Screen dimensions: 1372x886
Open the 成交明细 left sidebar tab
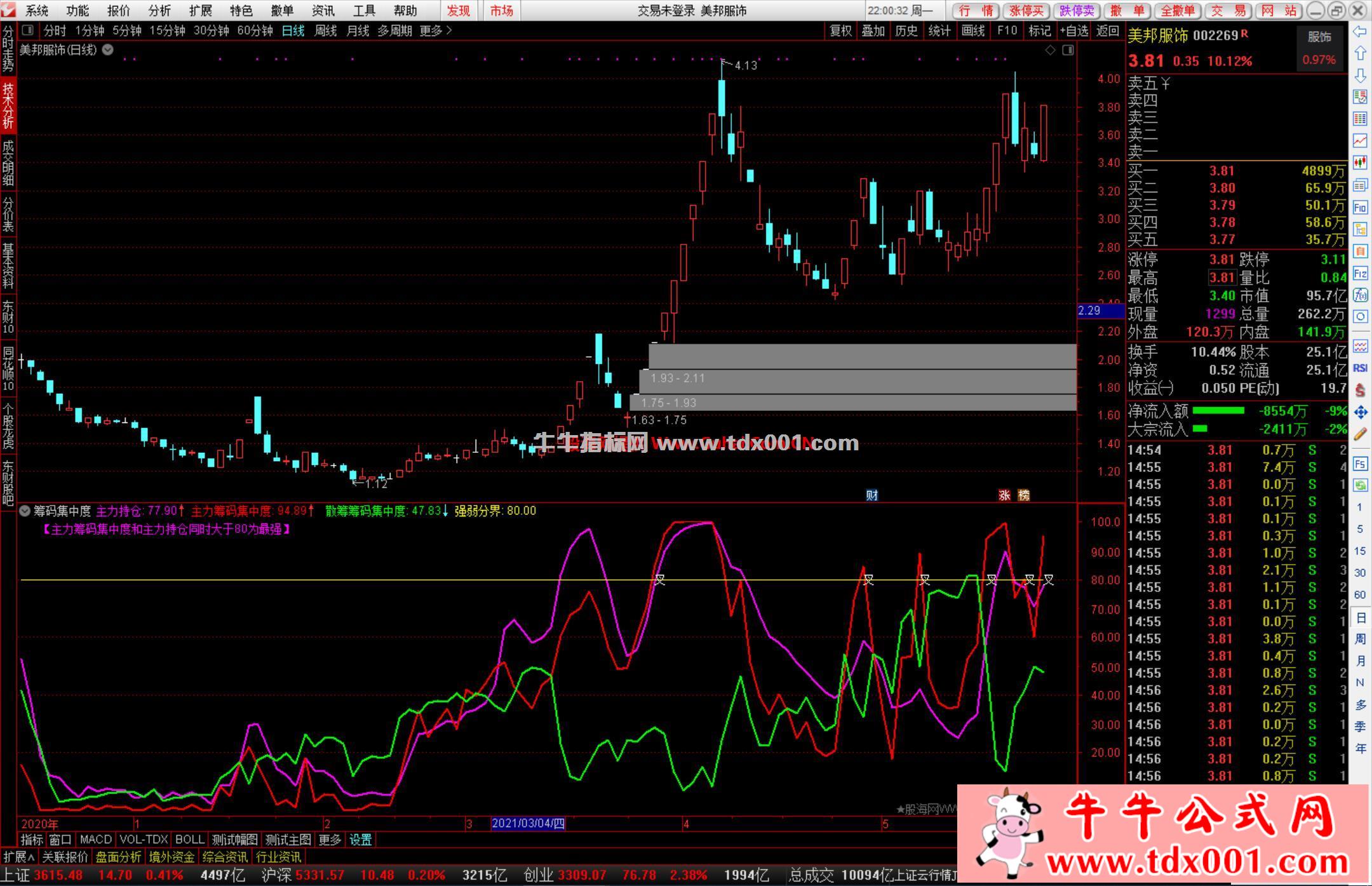pos(8,162)
